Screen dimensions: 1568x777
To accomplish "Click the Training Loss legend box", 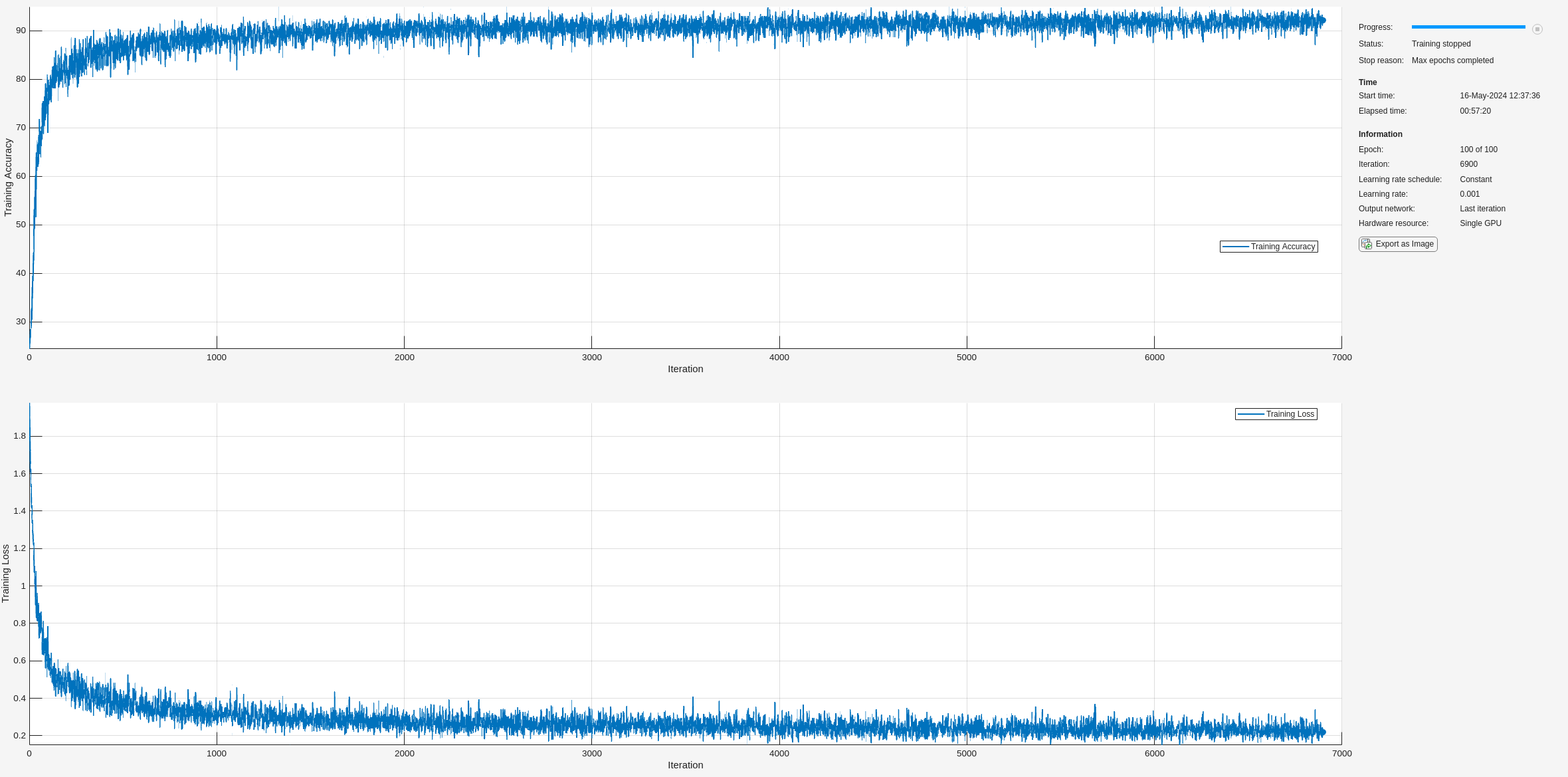I will pyautogui.click(x=1276, y=414).
